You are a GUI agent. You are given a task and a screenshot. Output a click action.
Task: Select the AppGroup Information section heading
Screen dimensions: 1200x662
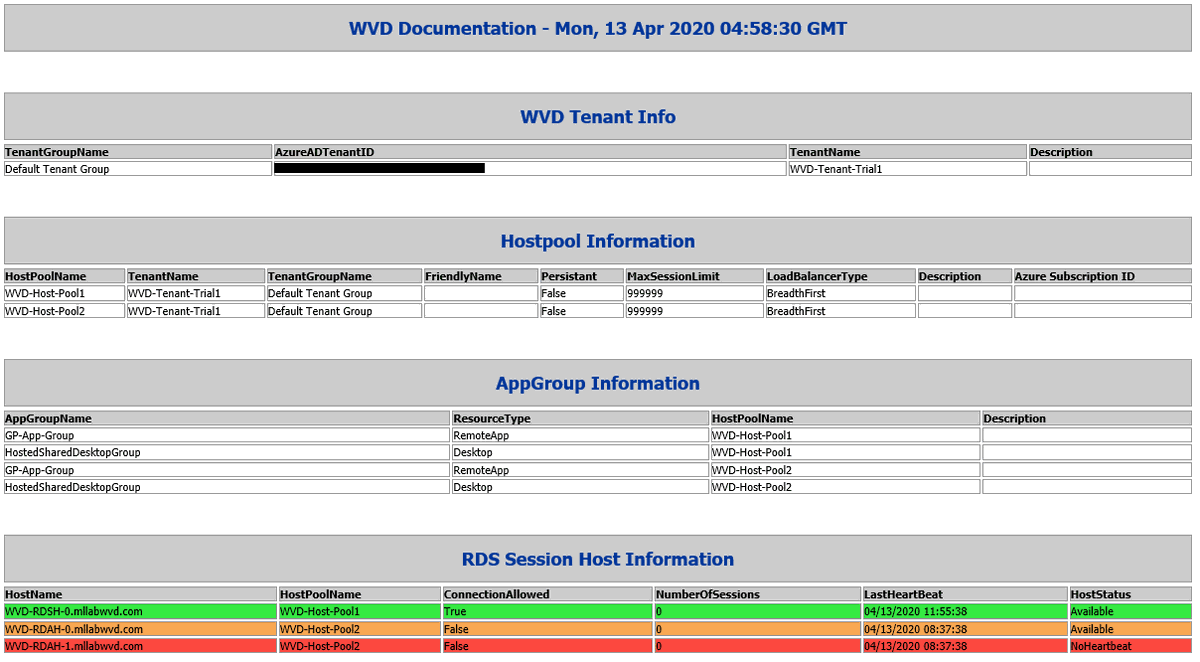pos(598,383)
